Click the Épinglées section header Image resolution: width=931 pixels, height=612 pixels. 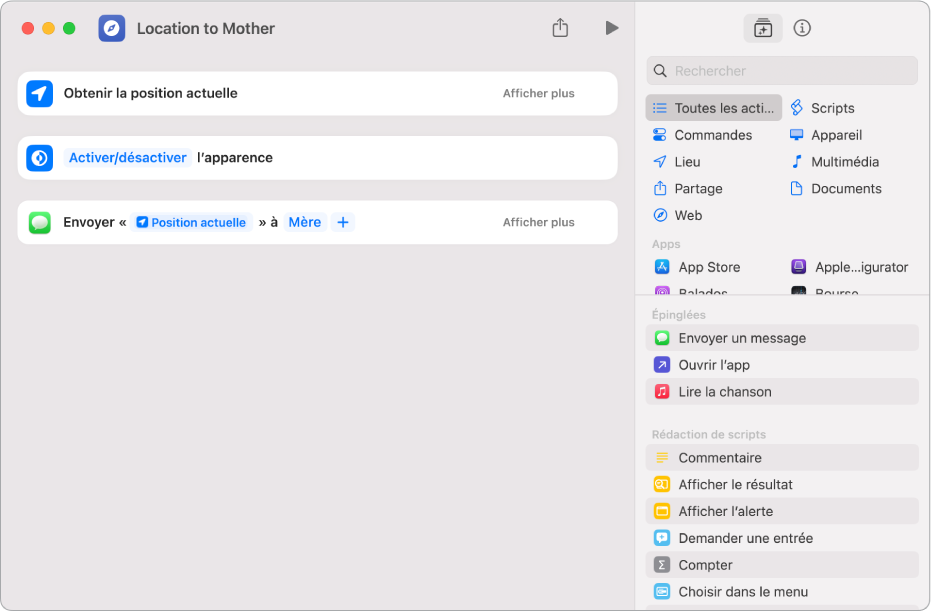point(678,315)
